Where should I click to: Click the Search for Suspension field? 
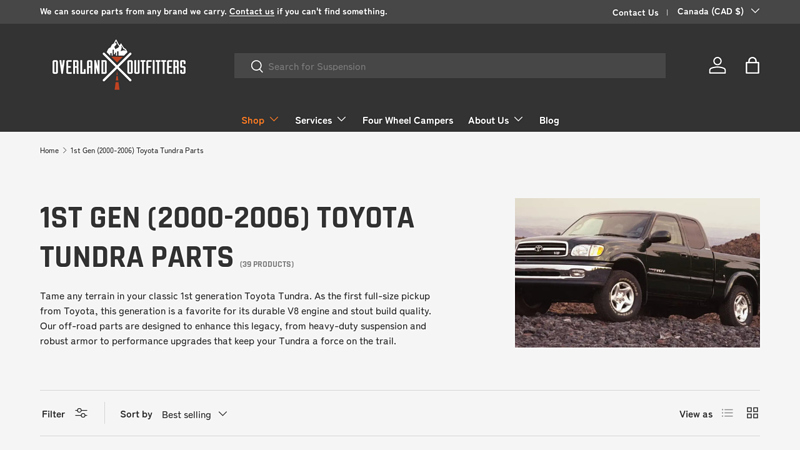point(449,66)
